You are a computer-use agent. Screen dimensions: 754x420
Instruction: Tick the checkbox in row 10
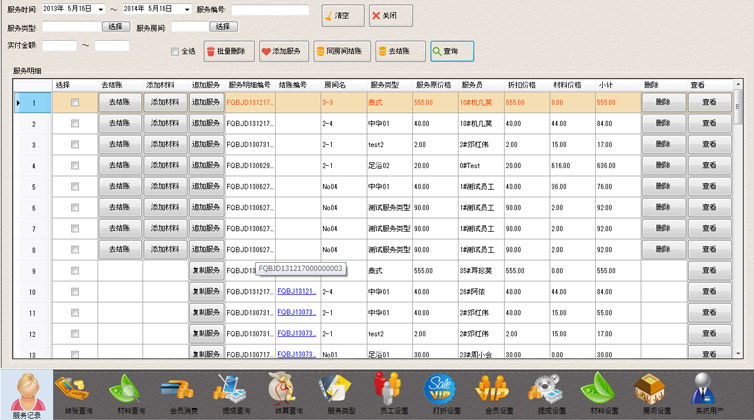(x=75, y=292)
